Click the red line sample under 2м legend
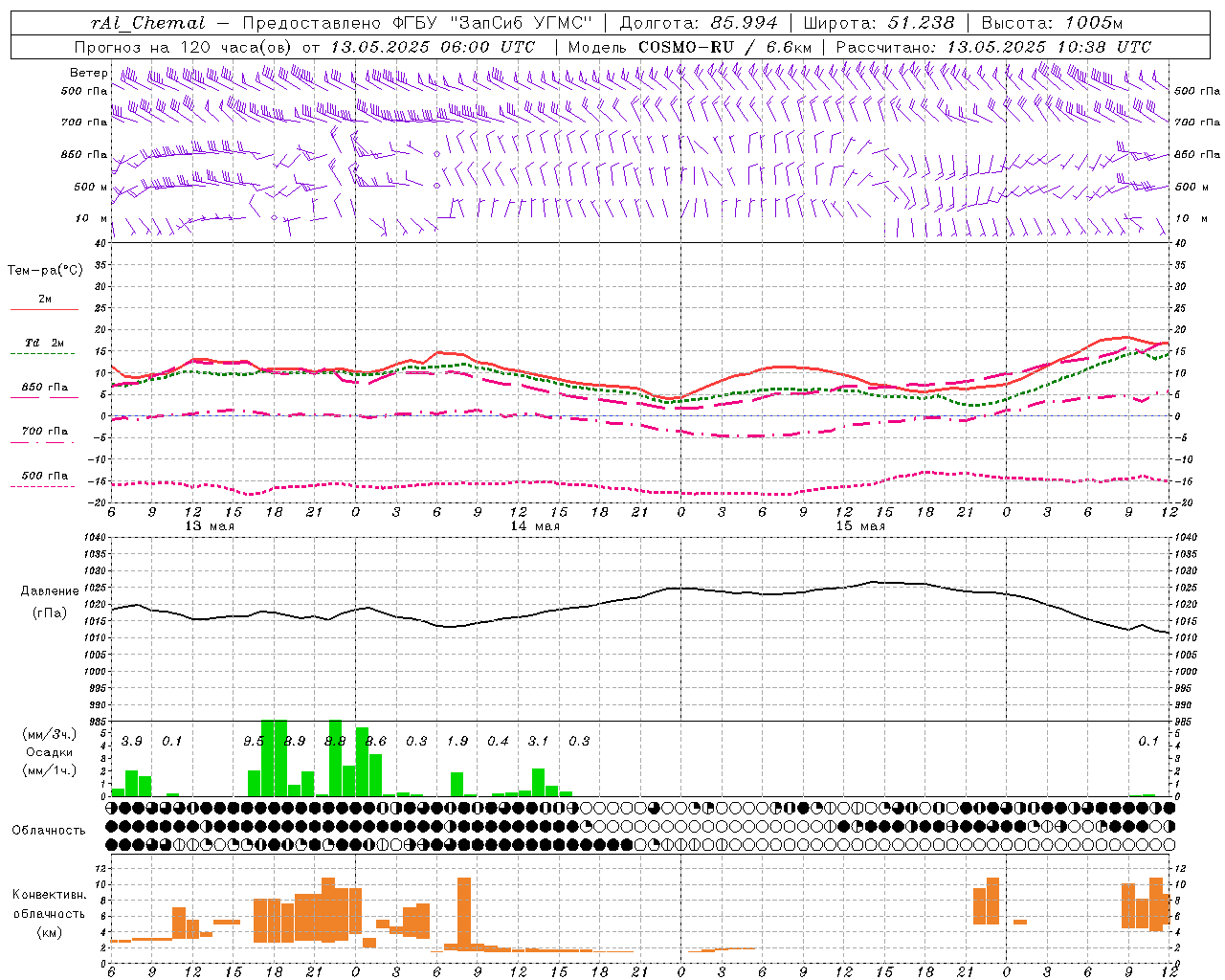The width and height of the screenshot is (1225, 980). 44,309
